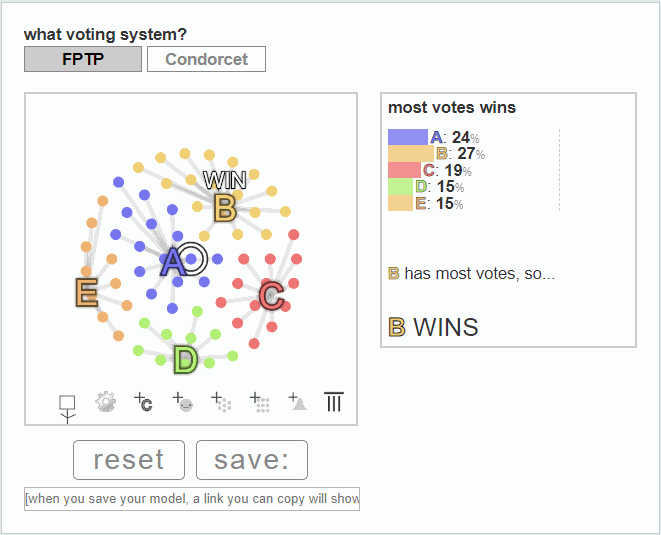Add a single voter with face icon
661x535 pixels.
tap(183, 402)
